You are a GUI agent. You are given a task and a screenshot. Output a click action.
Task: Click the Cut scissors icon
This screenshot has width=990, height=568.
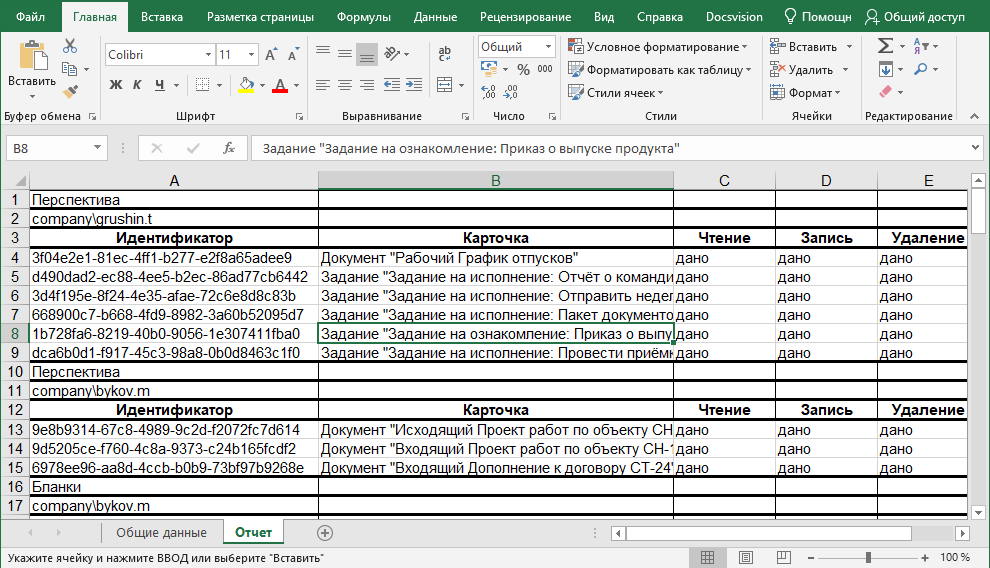69,46
